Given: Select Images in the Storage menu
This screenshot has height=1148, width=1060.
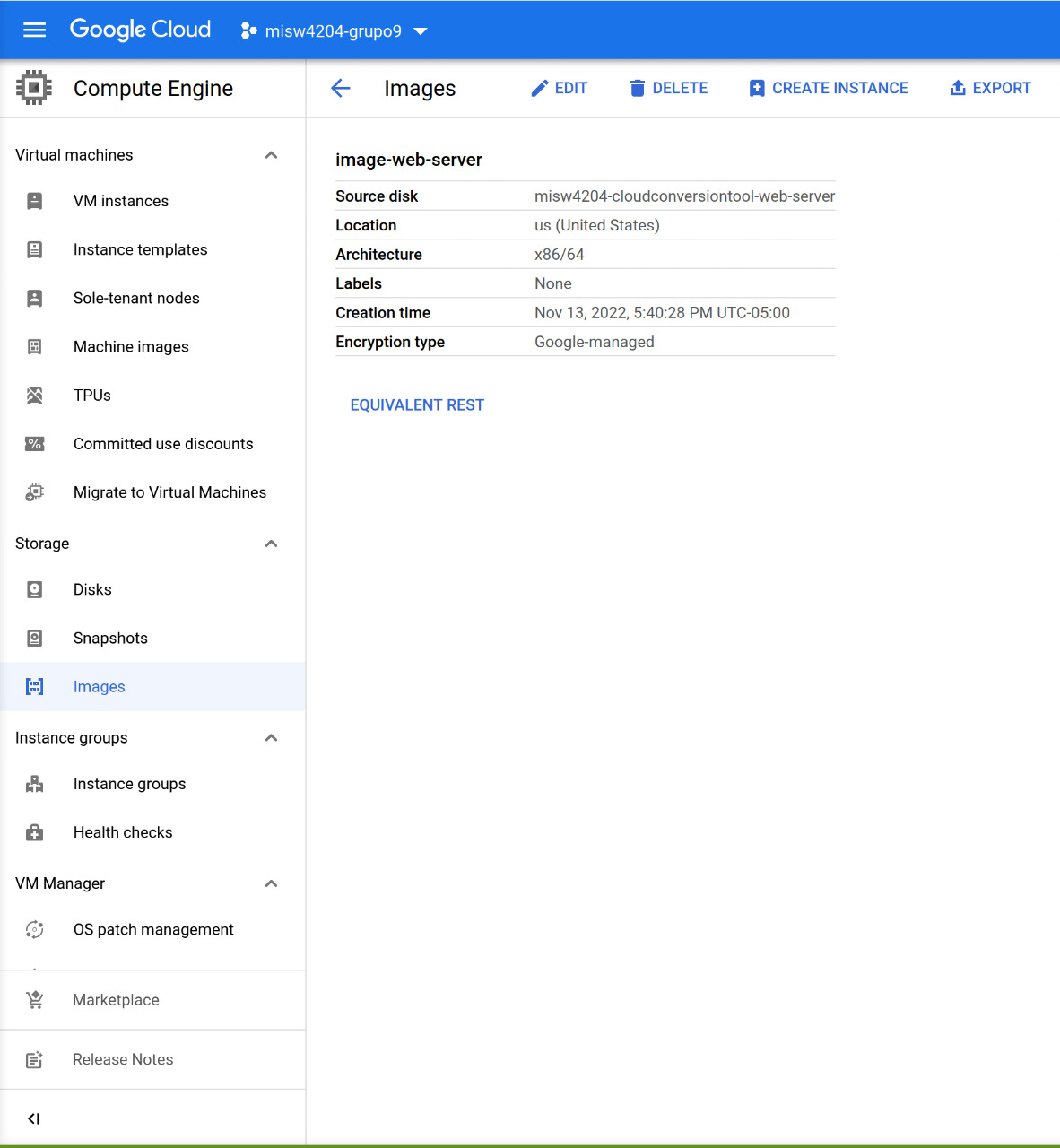Looking at the screenshot, I should click(x=99, y=686).
